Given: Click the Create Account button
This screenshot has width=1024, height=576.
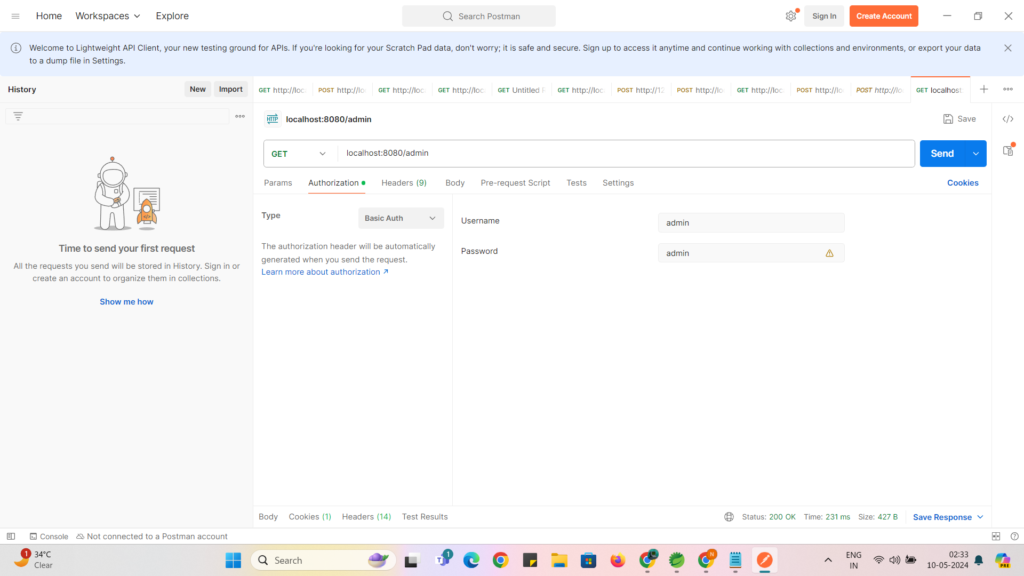Looking at the screenshot, I should (x=884, y=16).
